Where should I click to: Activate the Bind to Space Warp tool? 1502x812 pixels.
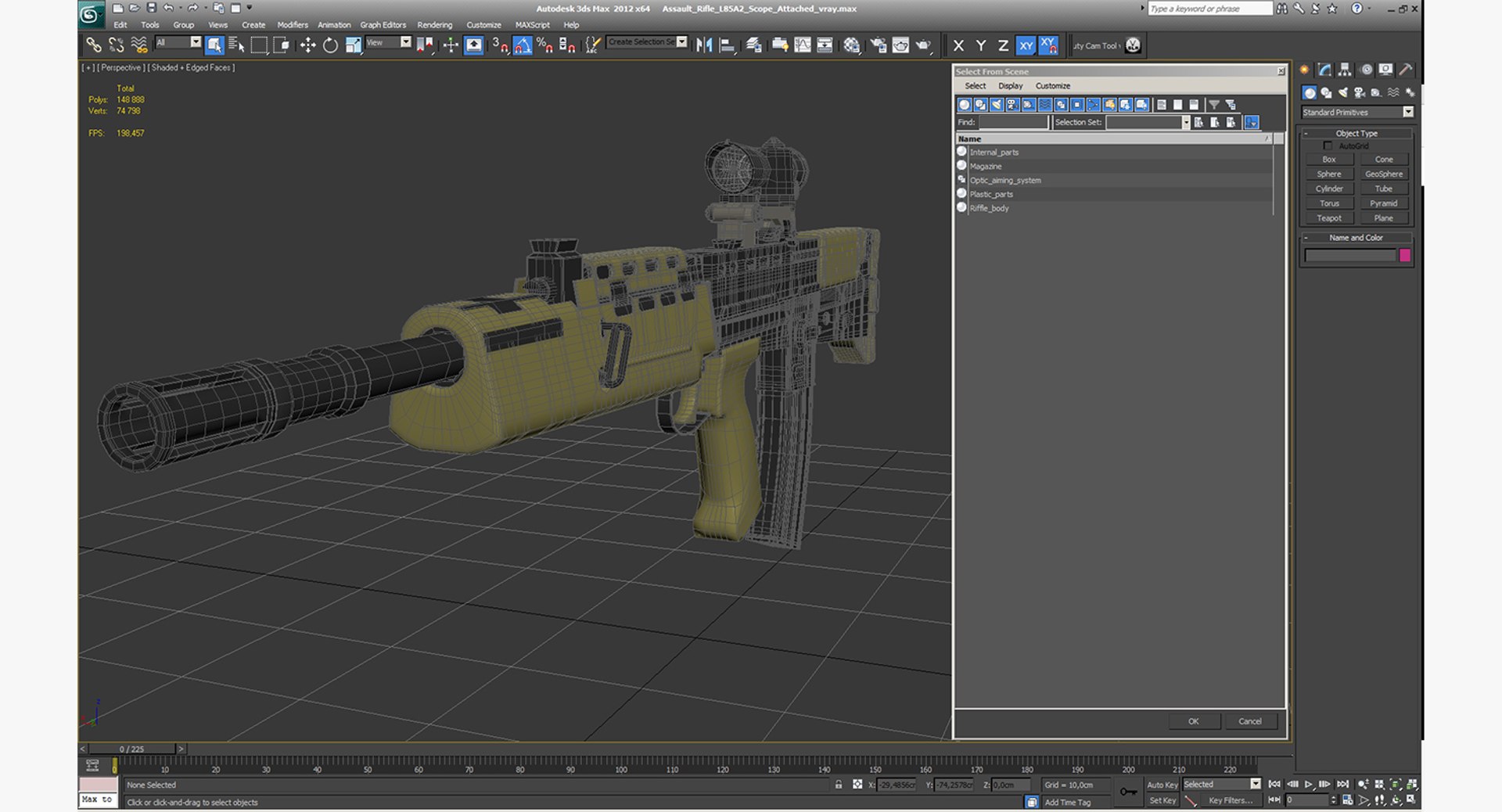pyautogui.click(x=139, y=45)
